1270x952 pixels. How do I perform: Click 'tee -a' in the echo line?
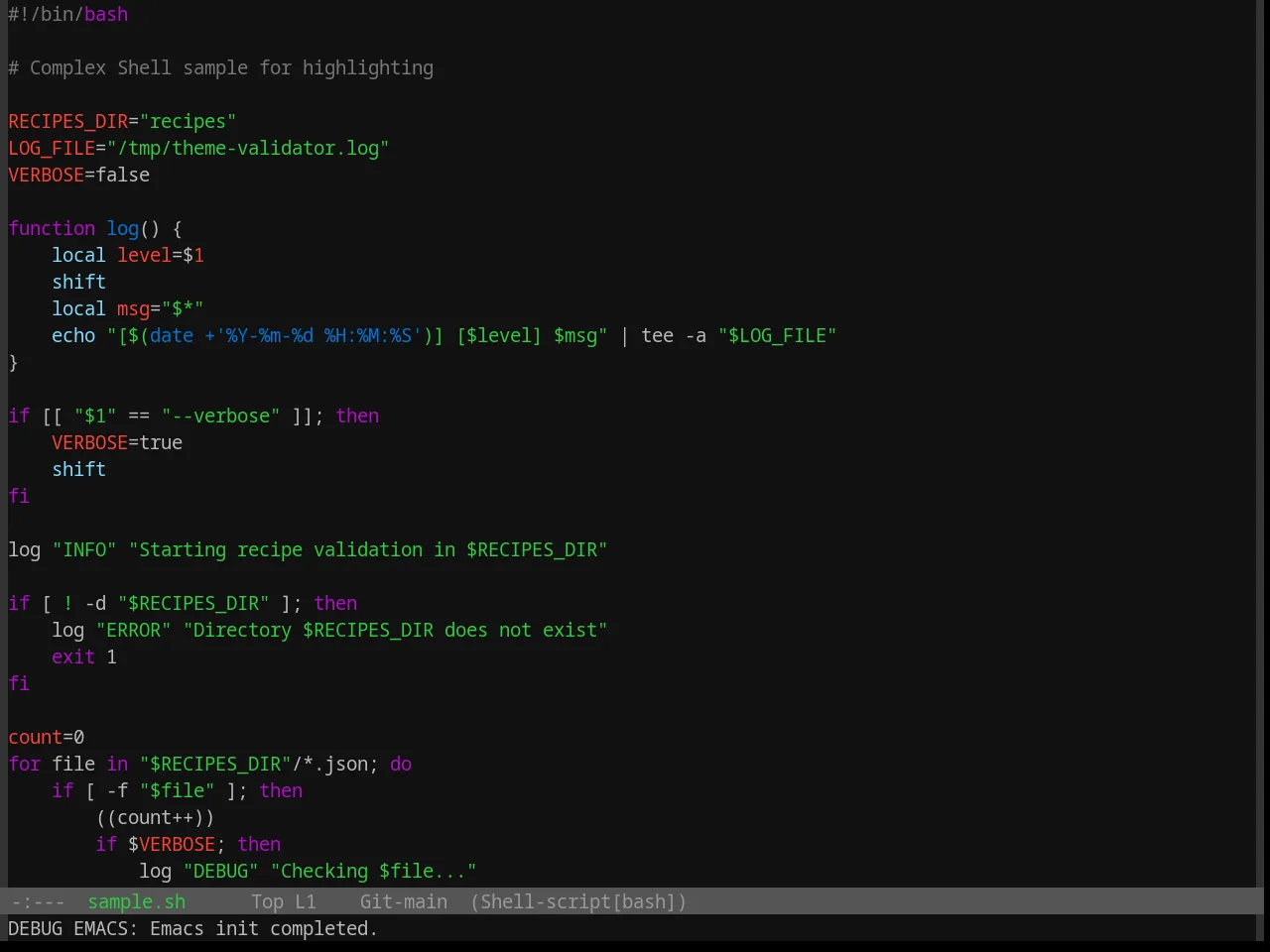coord(674,335)
